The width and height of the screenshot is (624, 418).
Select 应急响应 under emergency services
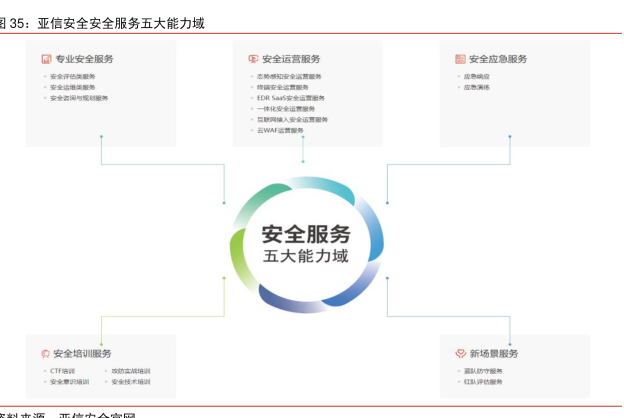477,77
